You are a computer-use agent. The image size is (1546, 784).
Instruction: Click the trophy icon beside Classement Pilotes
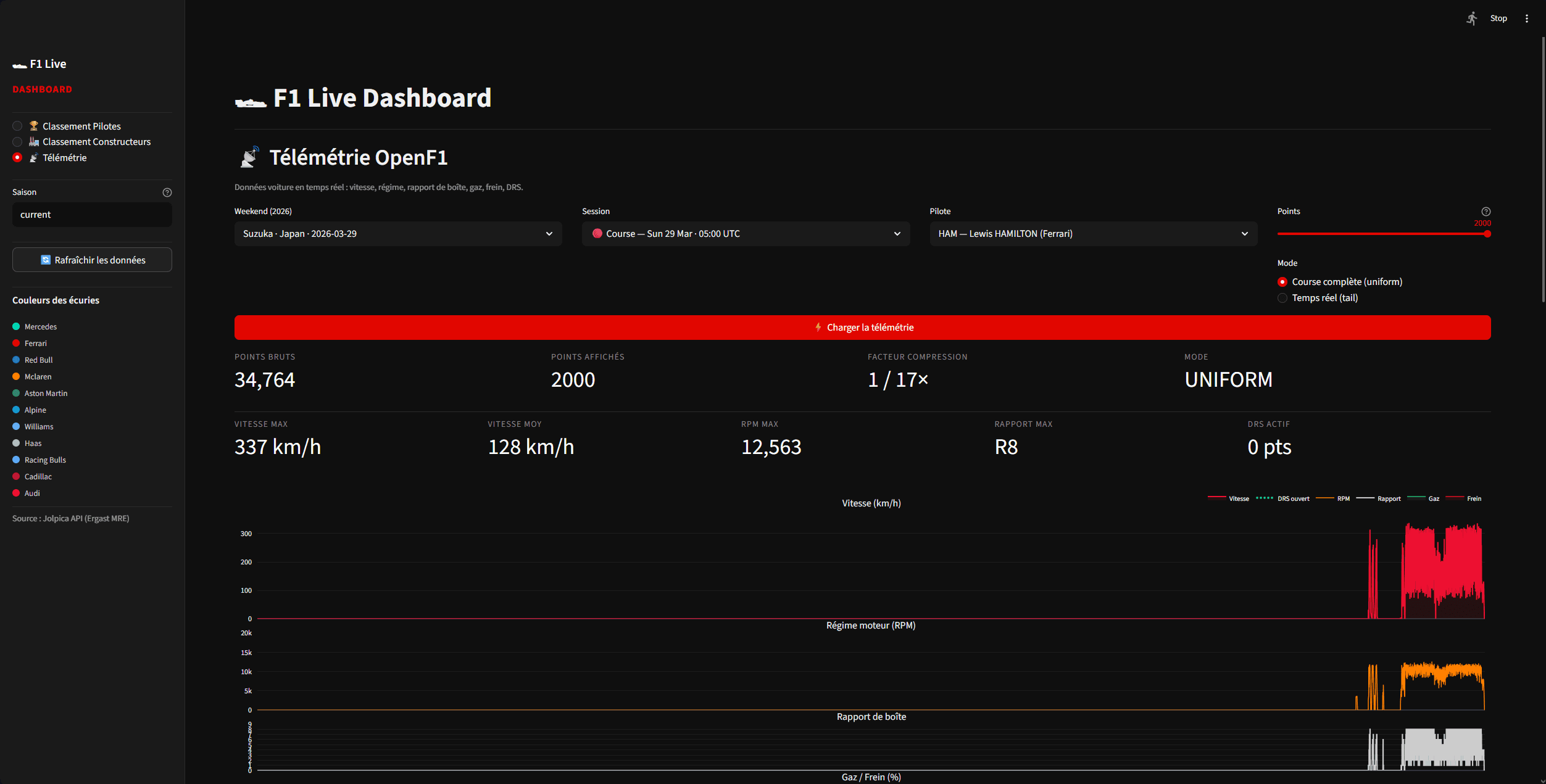33,125
